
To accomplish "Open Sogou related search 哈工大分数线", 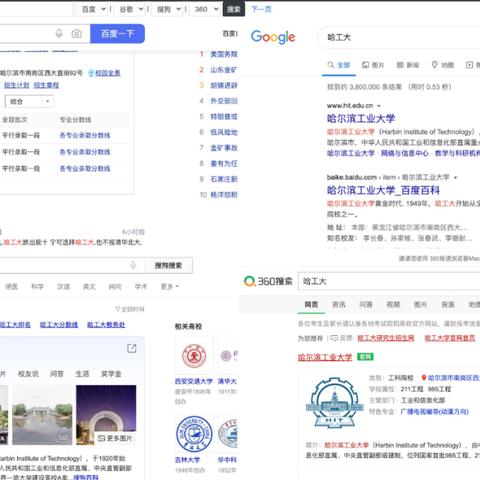I will coord(59,325).
